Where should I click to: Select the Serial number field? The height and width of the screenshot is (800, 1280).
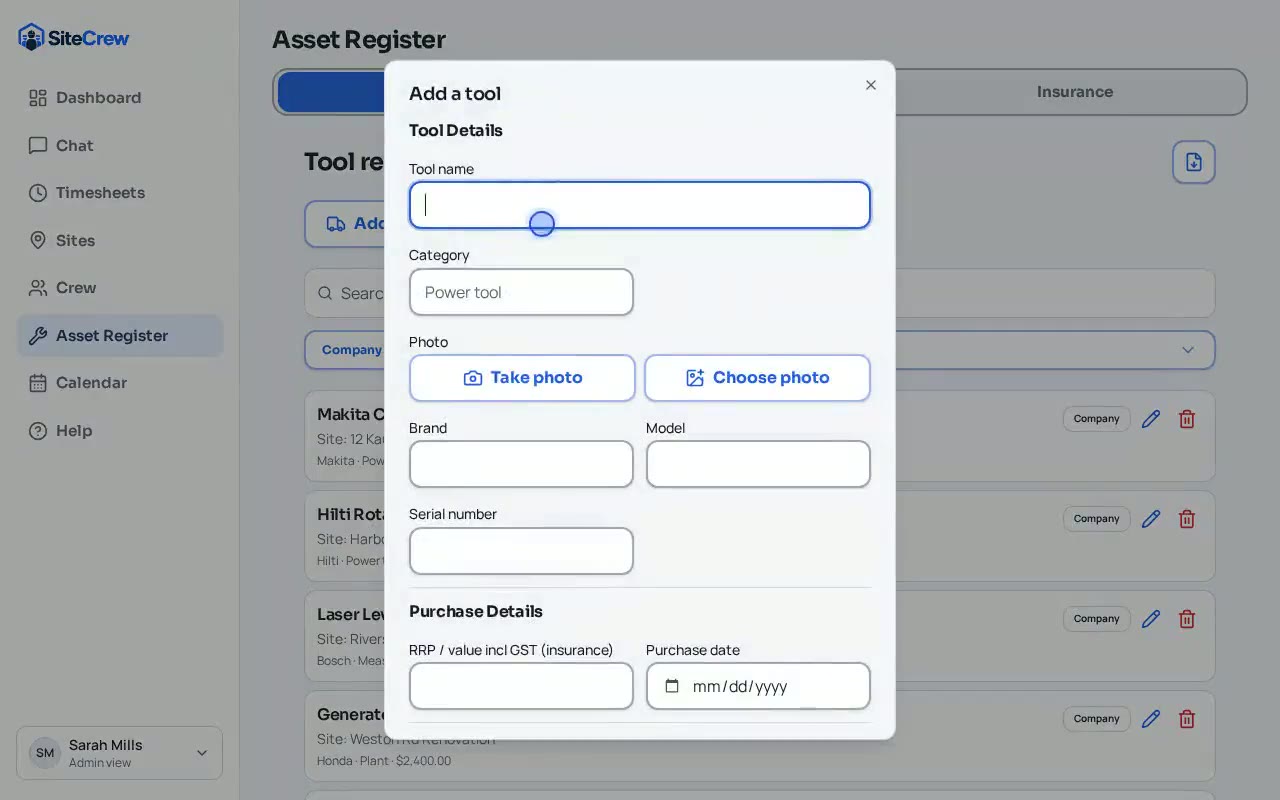coord(521,551)
